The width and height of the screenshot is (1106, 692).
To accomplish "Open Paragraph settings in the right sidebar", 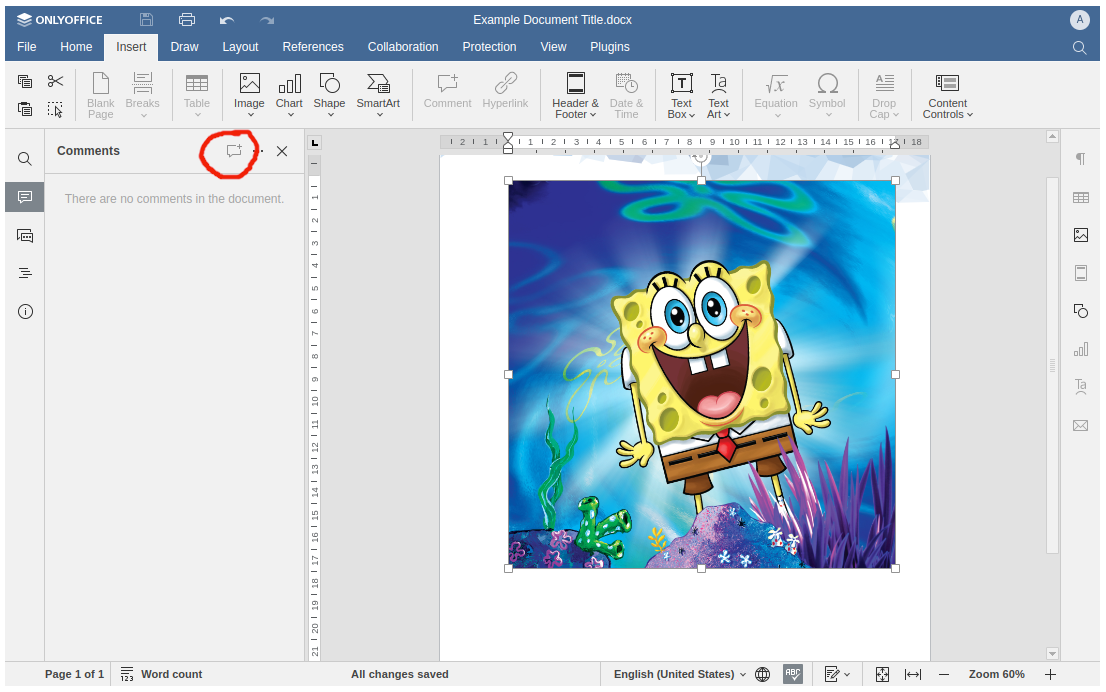I will 1081,159.
